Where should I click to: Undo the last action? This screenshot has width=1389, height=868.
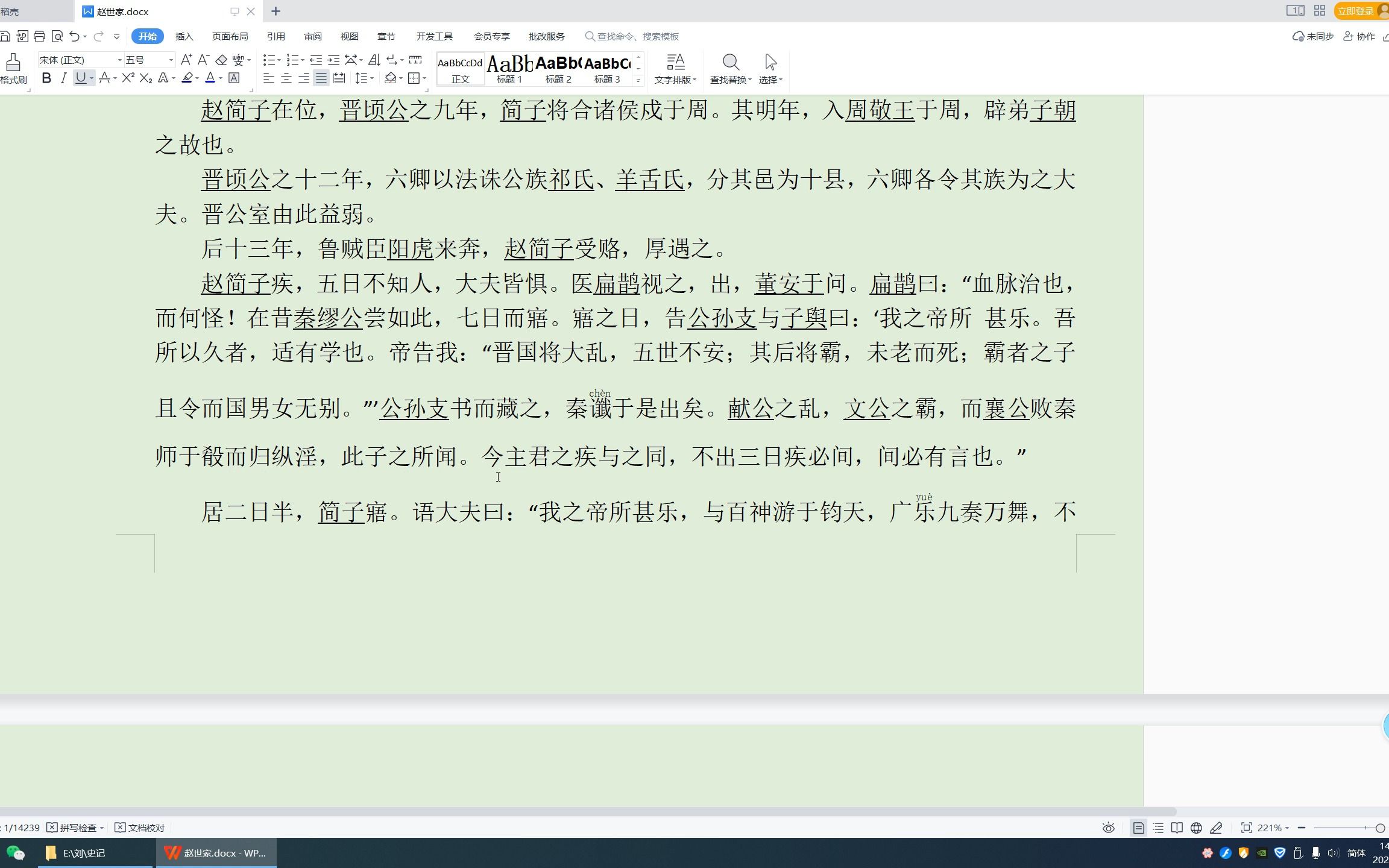pos(74,36)
